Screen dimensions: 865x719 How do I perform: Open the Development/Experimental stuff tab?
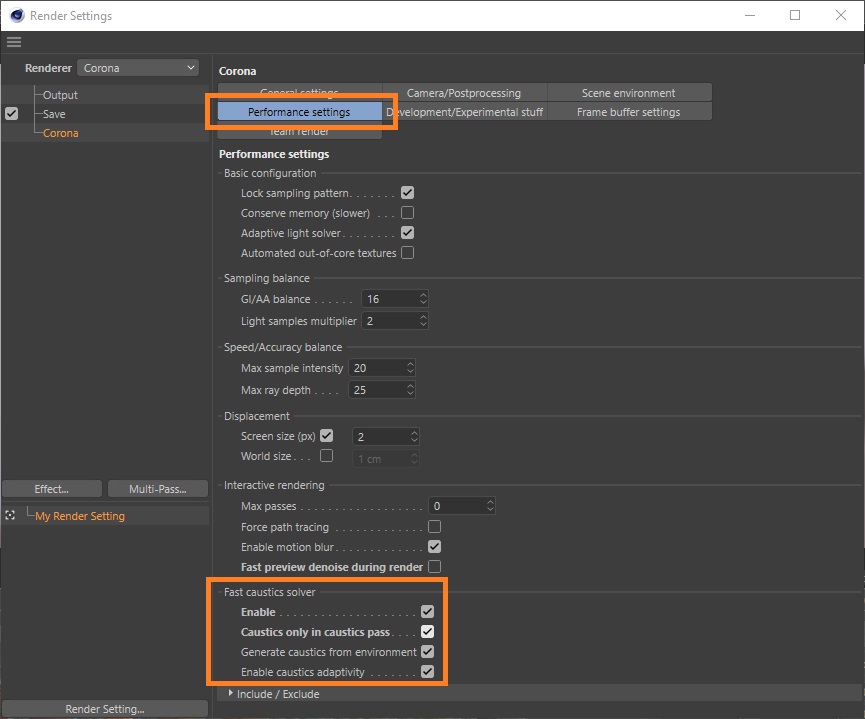464,111
